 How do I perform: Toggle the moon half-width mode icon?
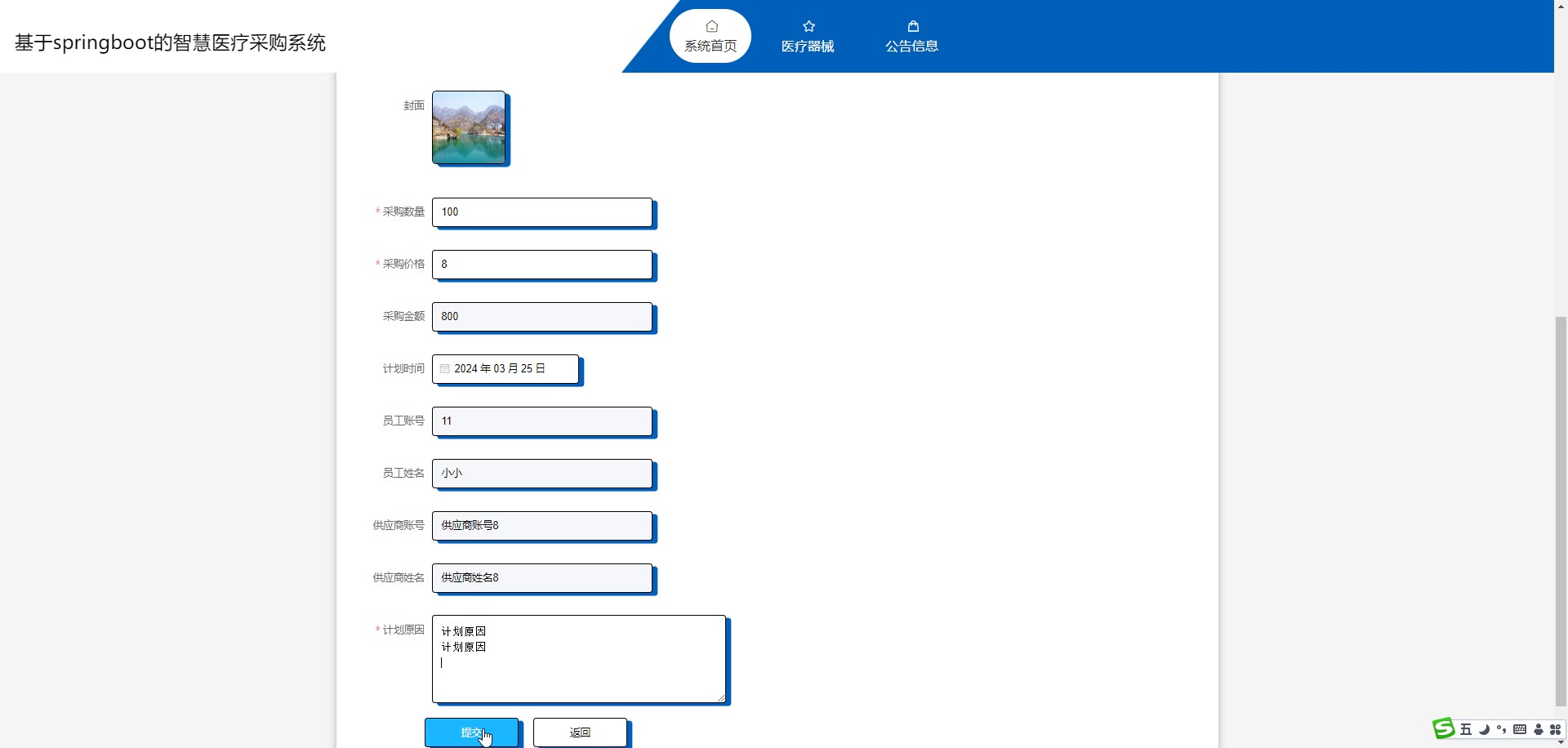point(1484,729)
